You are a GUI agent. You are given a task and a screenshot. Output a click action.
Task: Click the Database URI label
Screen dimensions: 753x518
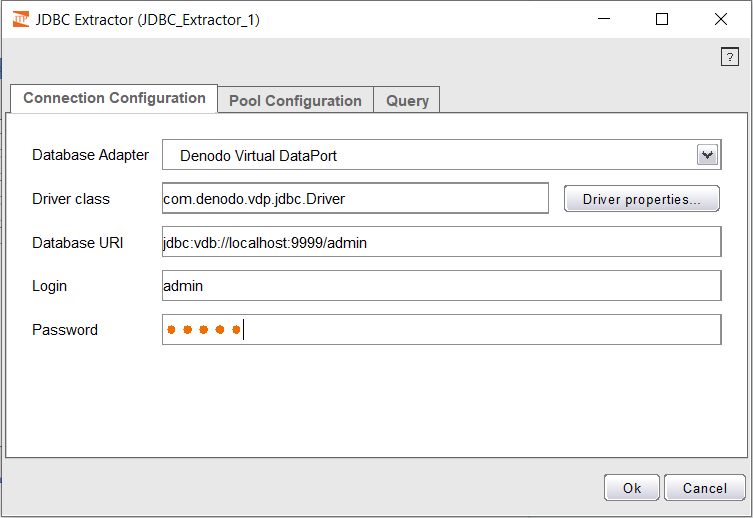(x=77, y=242)
